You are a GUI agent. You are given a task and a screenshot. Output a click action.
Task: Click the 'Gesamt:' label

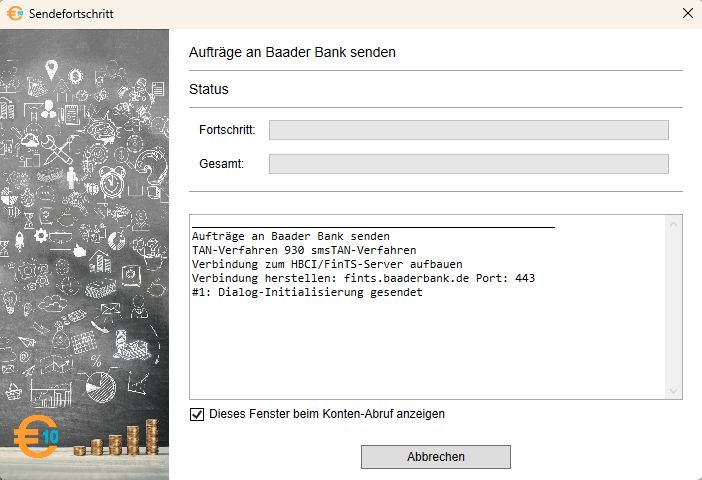point(222,164)
